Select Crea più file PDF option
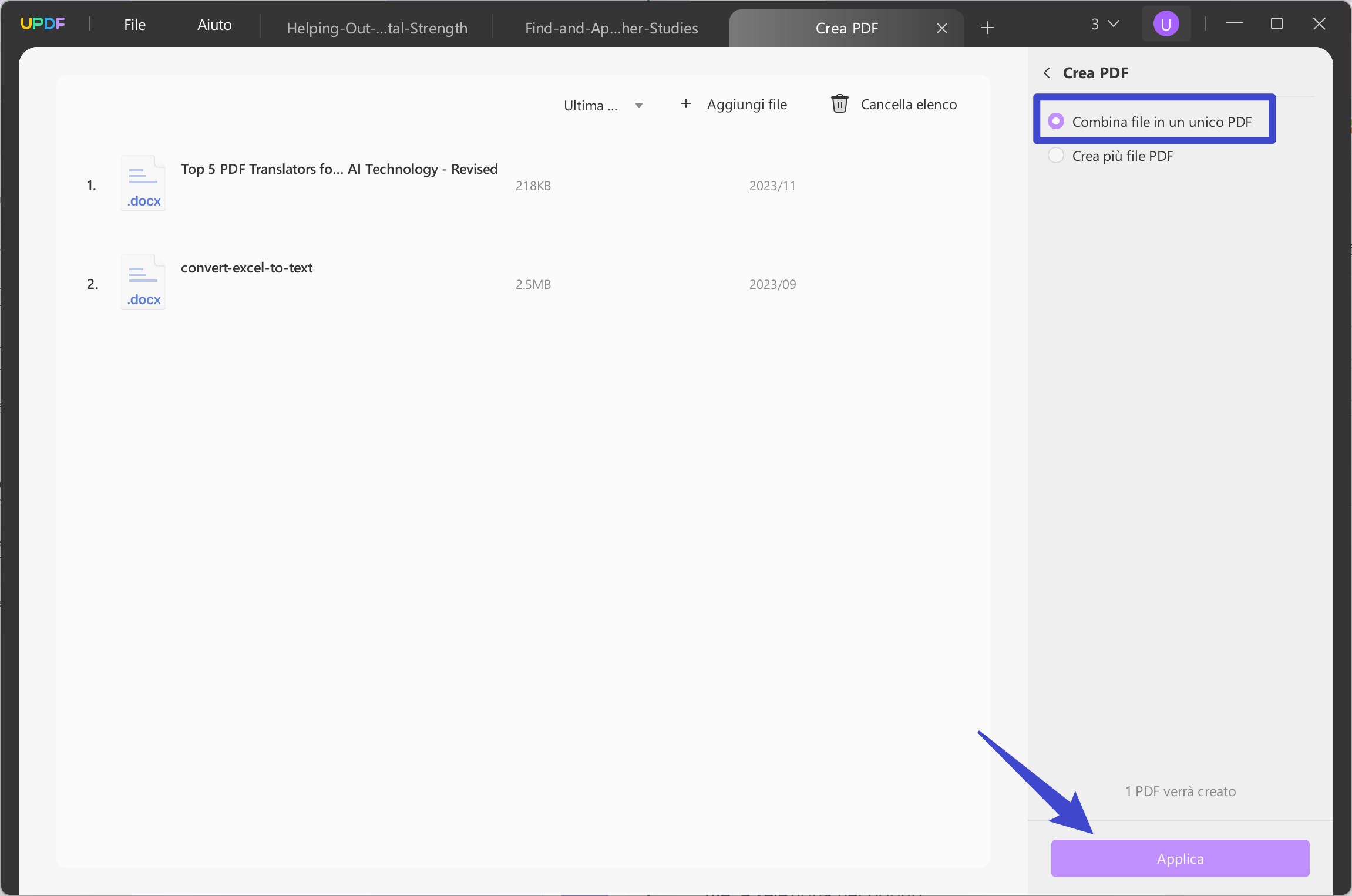 (1111, 156)
